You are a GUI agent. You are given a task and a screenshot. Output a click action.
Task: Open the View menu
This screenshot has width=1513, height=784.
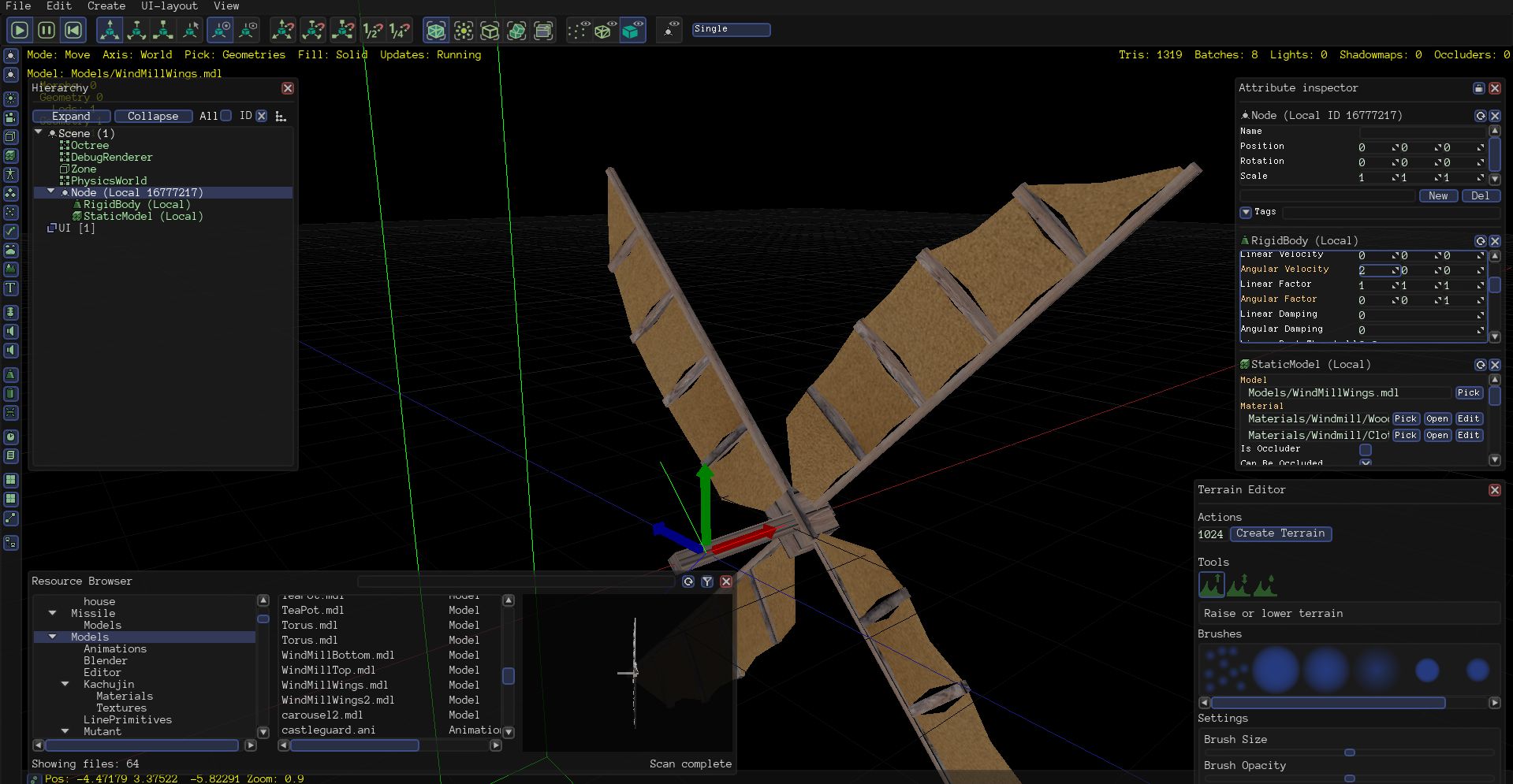point(226,6)
